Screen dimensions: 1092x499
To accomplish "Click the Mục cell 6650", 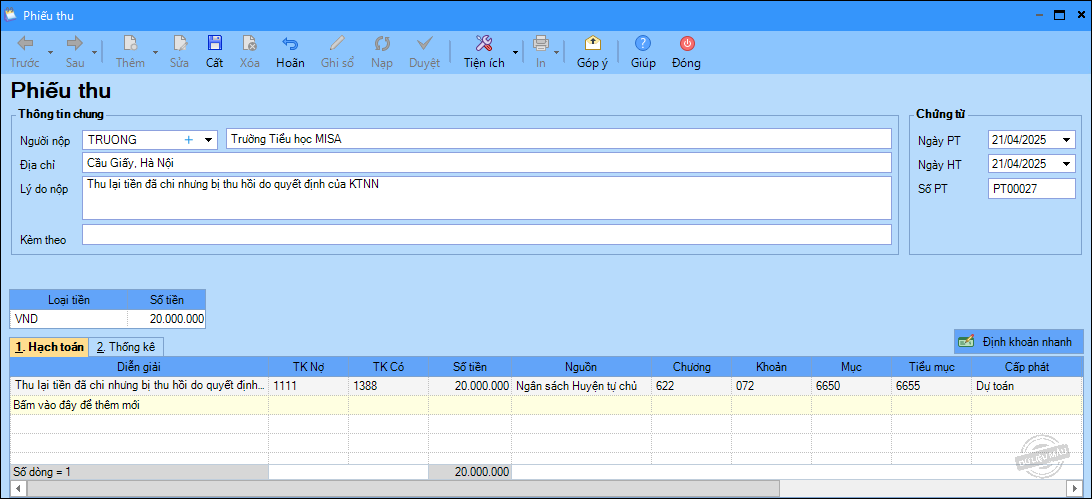I will coord(851,386).
